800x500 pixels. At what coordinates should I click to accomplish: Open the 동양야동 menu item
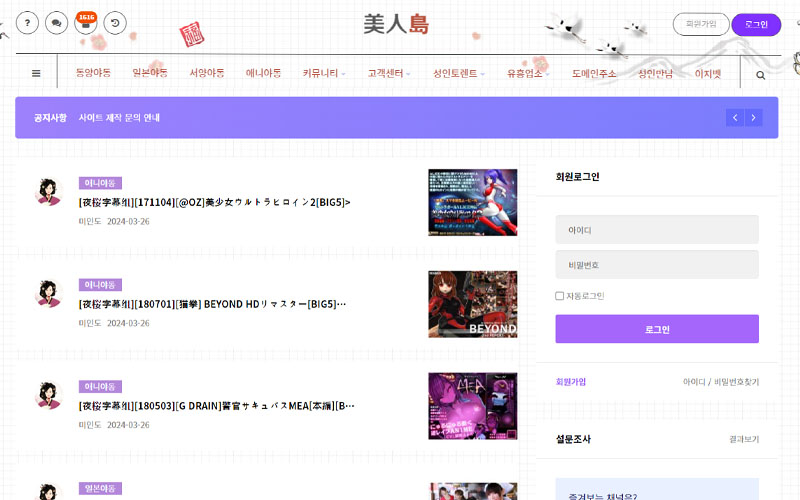tap(93, 73)
